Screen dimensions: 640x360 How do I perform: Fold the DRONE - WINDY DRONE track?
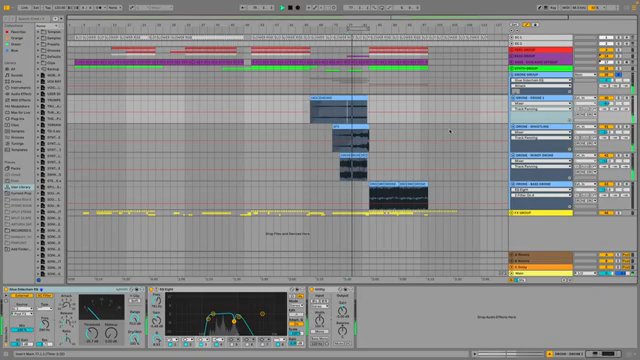513,156
